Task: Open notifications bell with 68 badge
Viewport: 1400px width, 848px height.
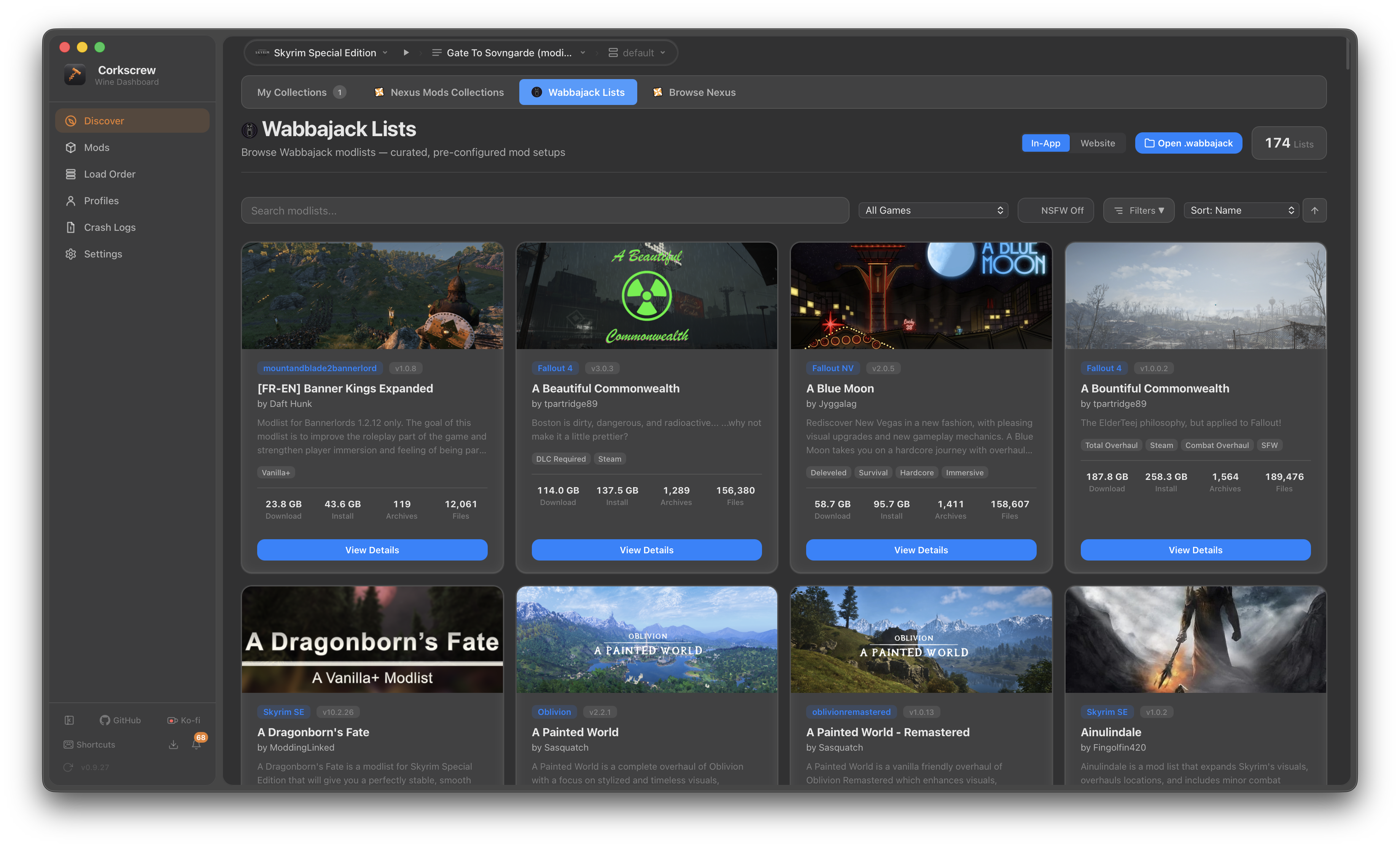Action: click(x=197, y=744)
